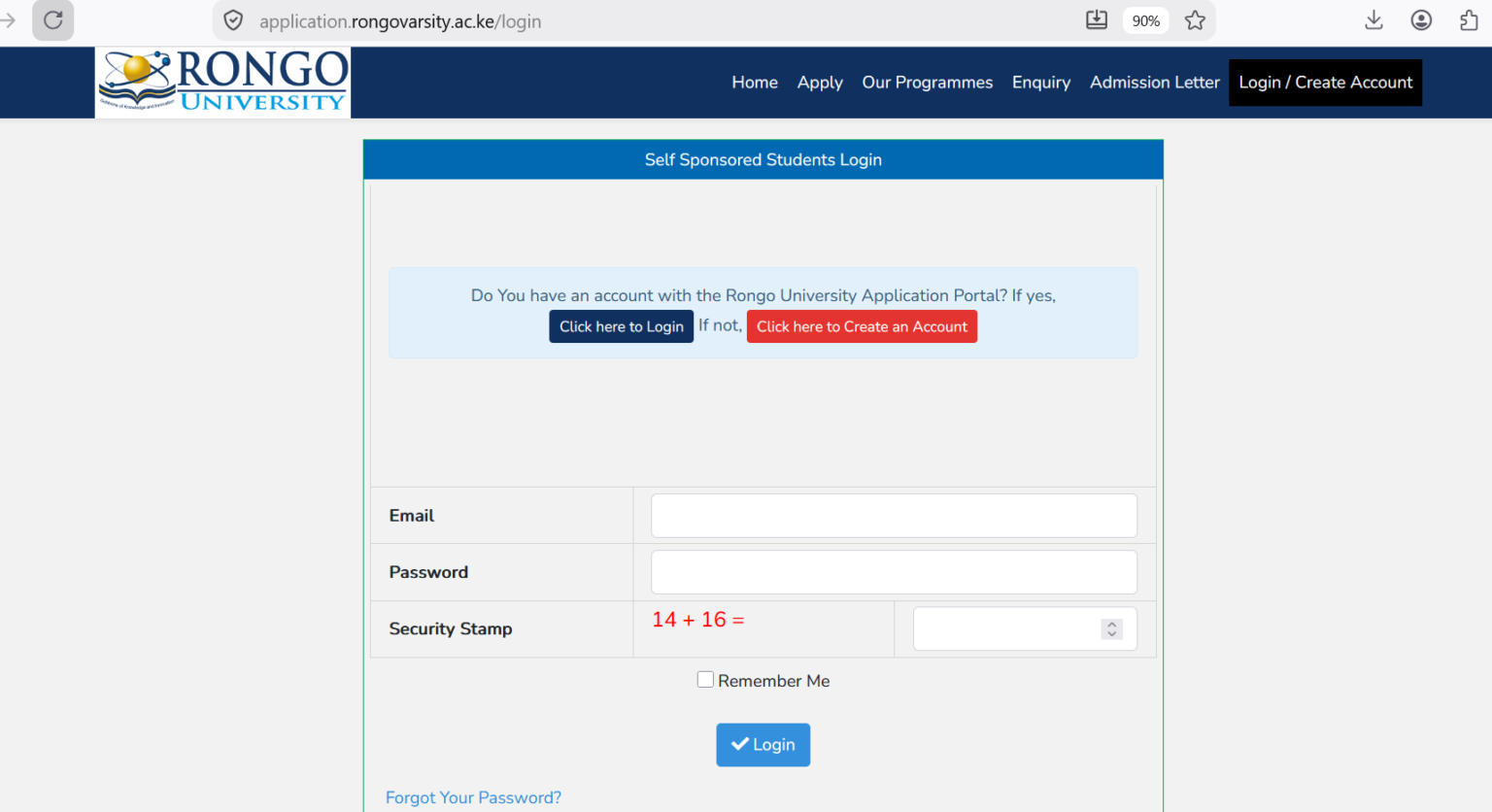Click the red Create an Account button

(x=862, y=326)
